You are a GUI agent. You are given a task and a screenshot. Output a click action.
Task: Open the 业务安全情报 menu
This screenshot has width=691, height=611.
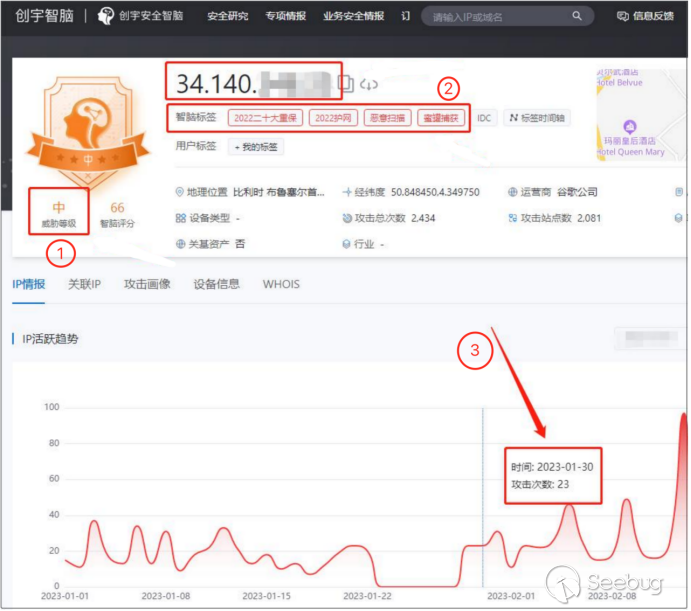pyautogui.click(x=354, y=16)
